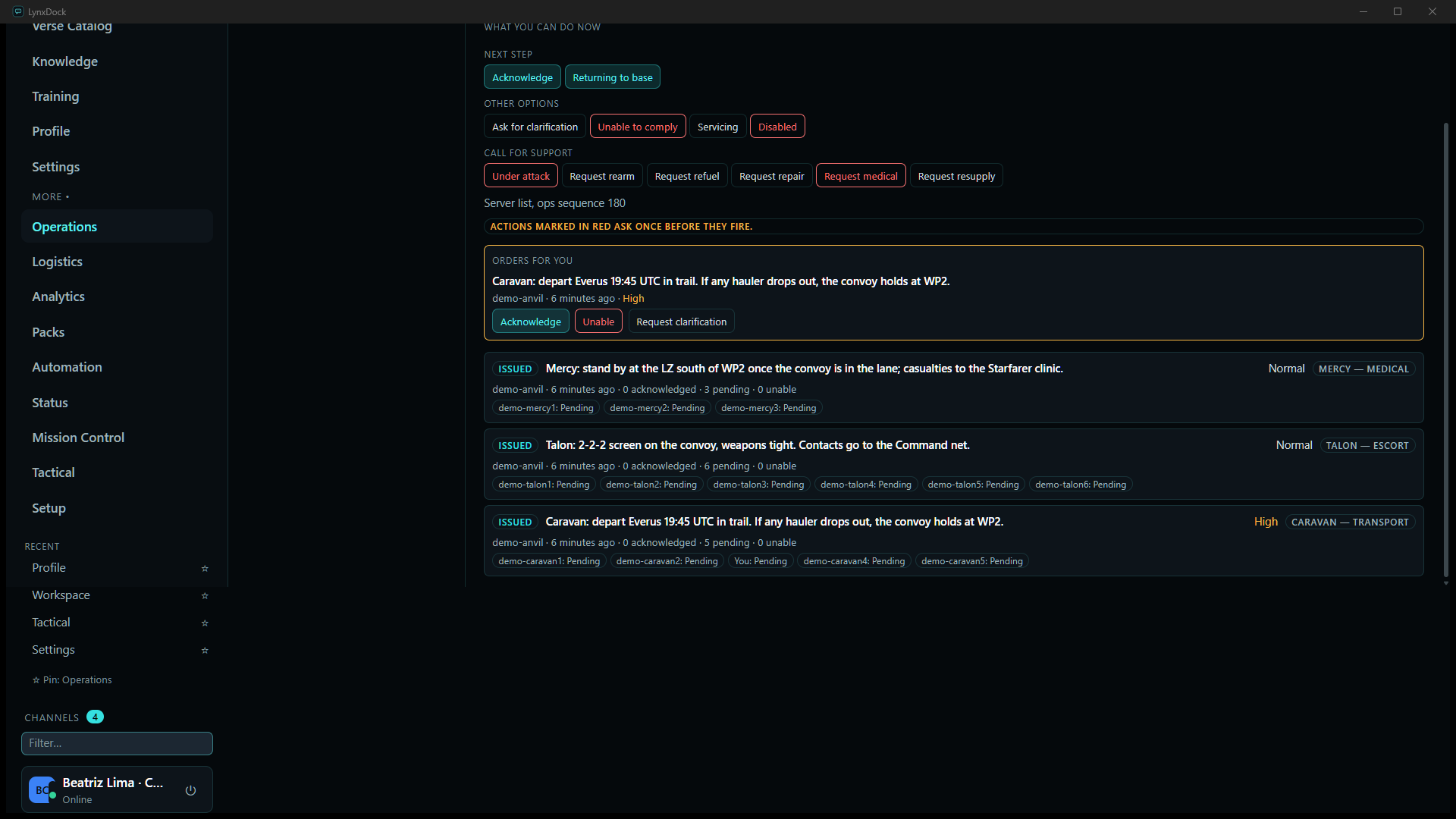1456x819 pixels.
Task: Click the MERCY — MEDICAL tag
Action: click(x=1363, y=369)
